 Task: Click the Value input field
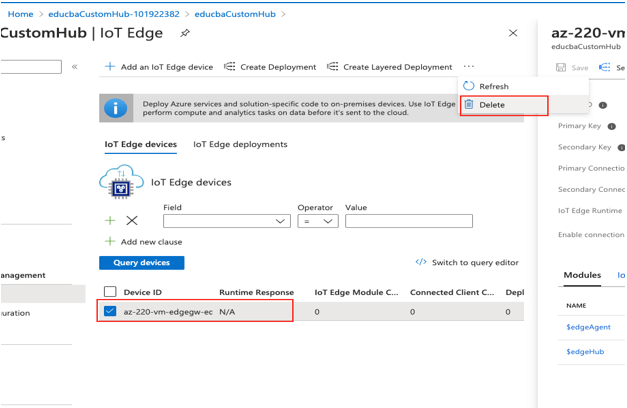tap(409, 221)
